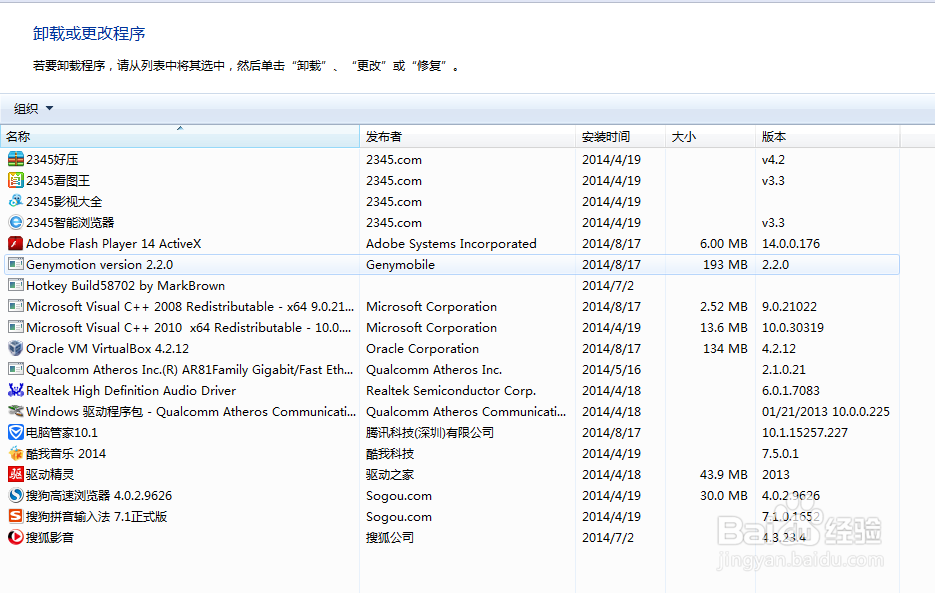Select Qualcomm Atheros AR81Family Gigabit entry
The height and width of the screenshot is (593, 935).
[190, 370]
